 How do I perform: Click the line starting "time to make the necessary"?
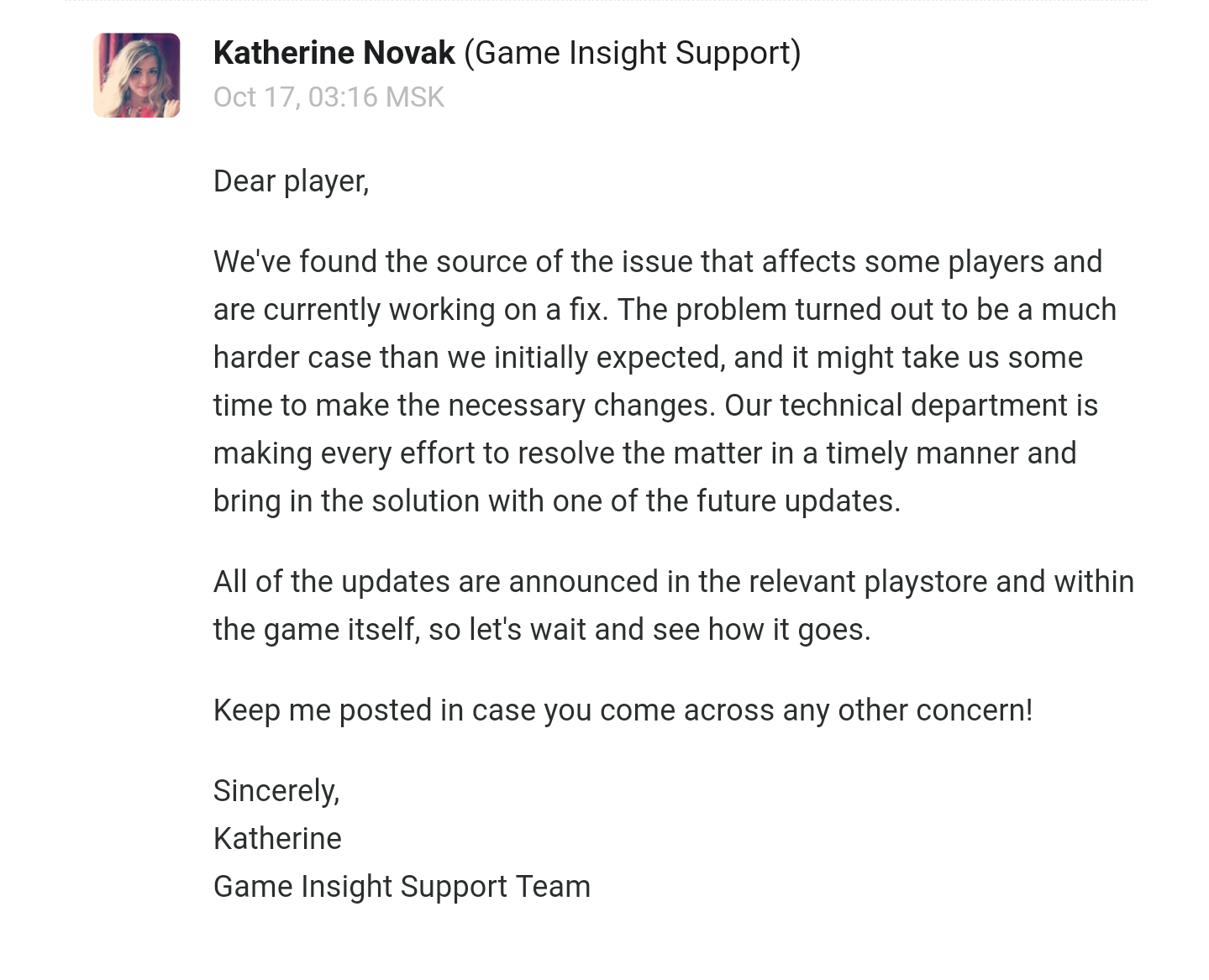coord(655,406)
